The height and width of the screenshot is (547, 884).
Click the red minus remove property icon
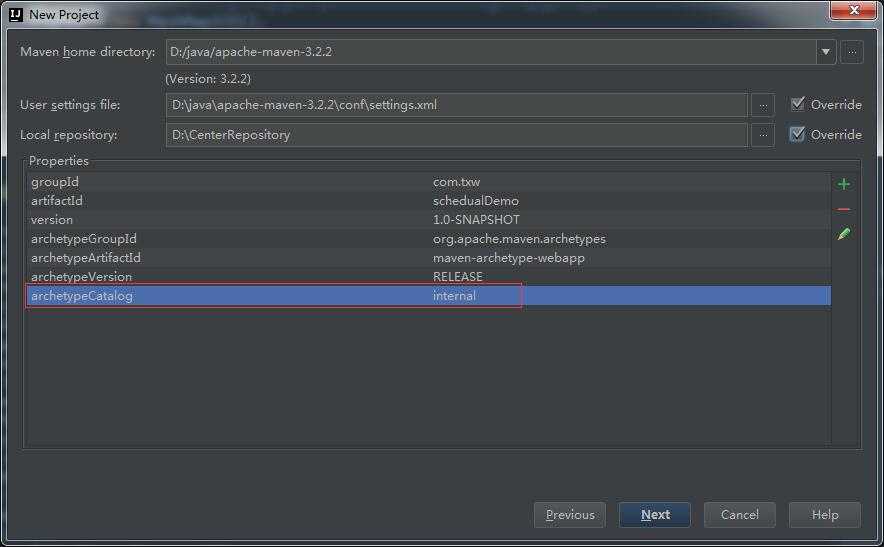pos(843,209)
